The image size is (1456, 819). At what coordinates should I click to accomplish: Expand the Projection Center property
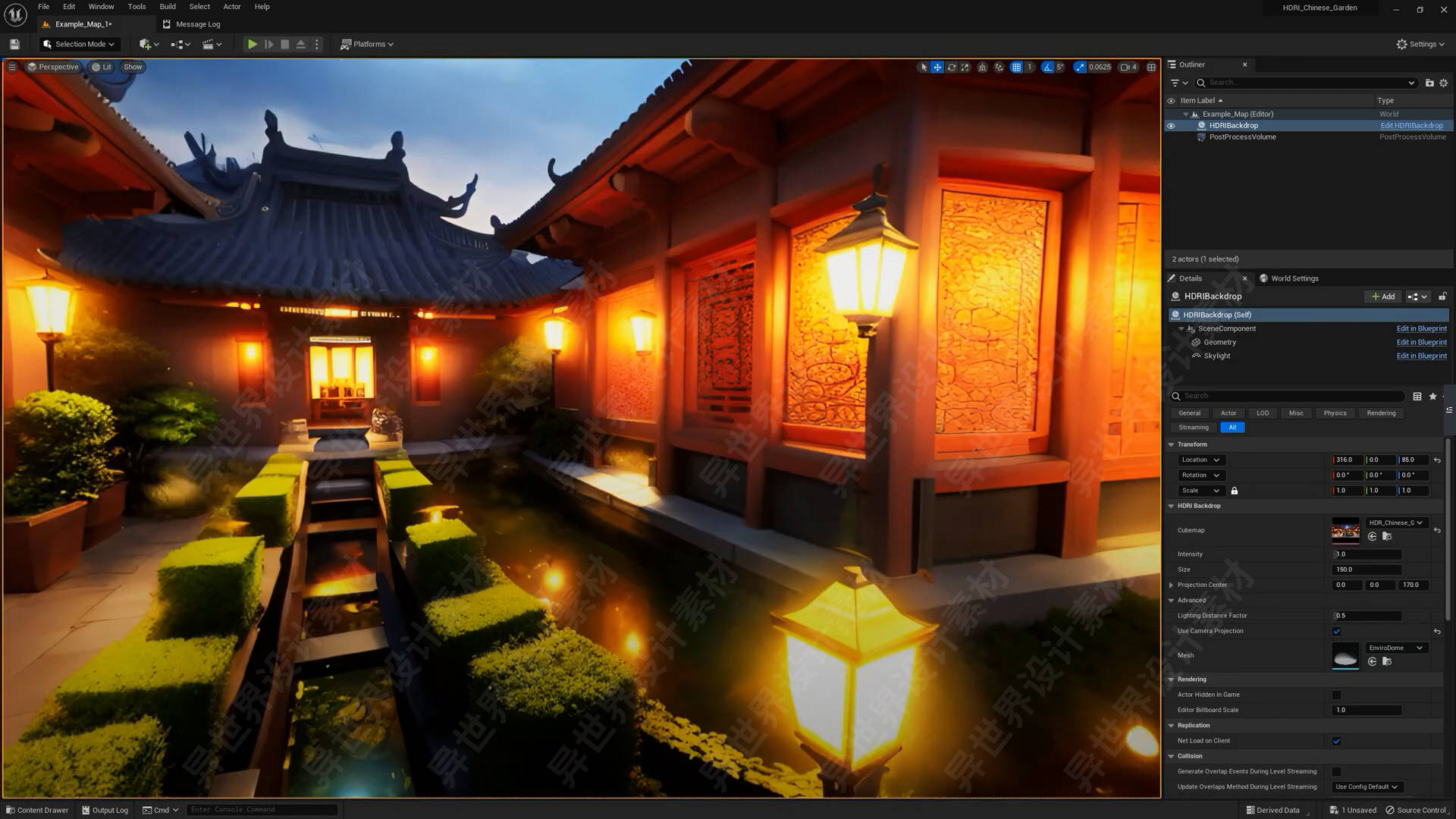[x=1172, y=585]
